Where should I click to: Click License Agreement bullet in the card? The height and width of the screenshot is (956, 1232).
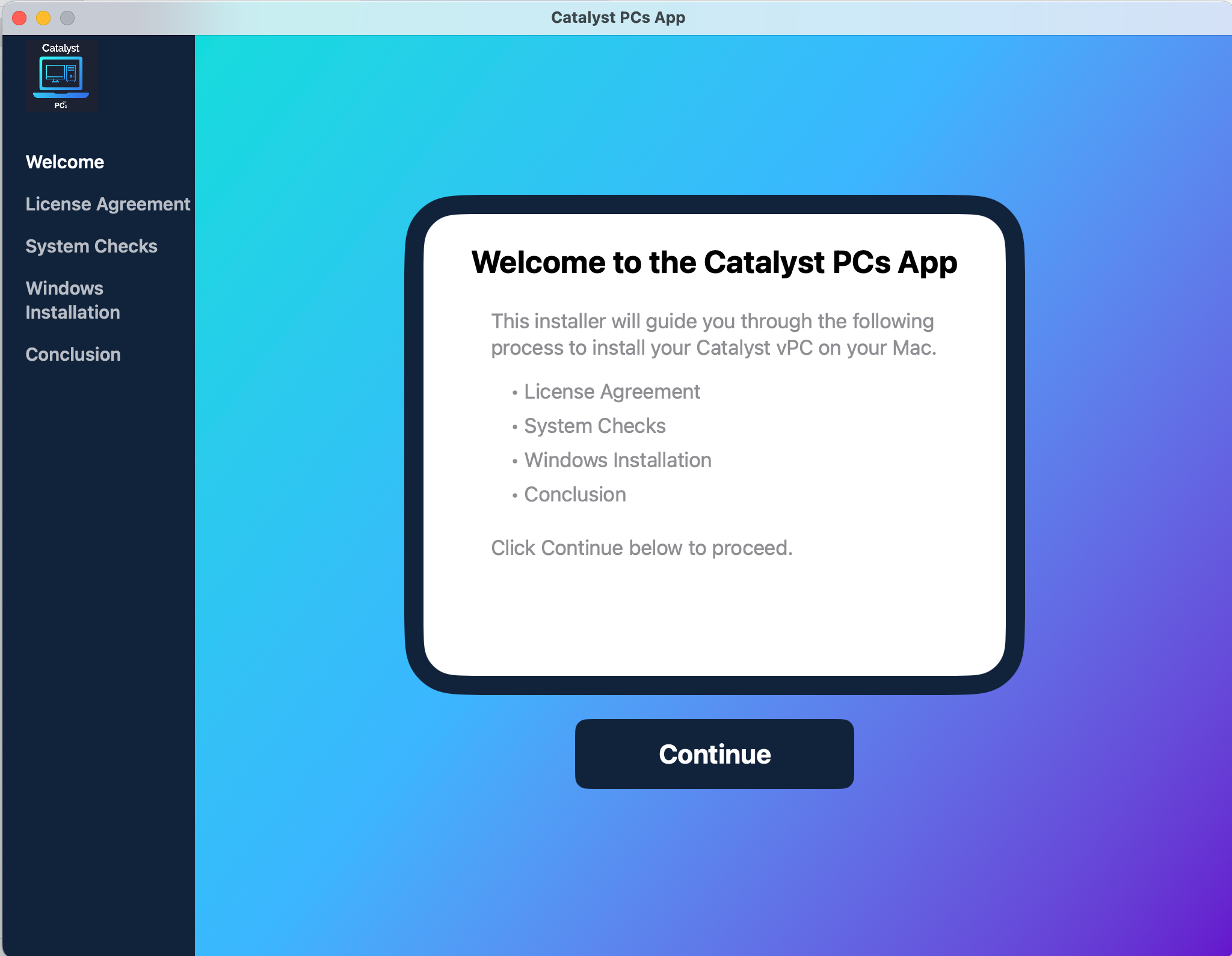[x=612, y=392]
